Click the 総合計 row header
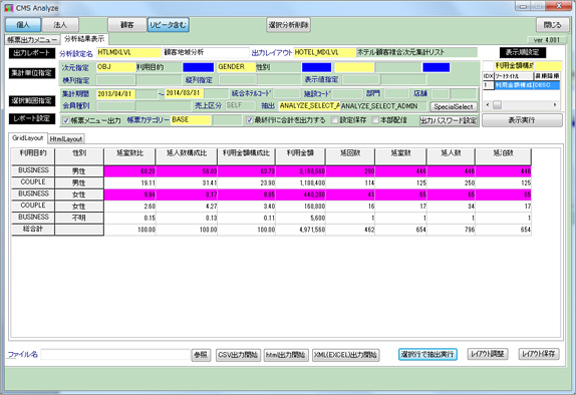The height and width of the screenshot is (395, 576). (33, 229)
